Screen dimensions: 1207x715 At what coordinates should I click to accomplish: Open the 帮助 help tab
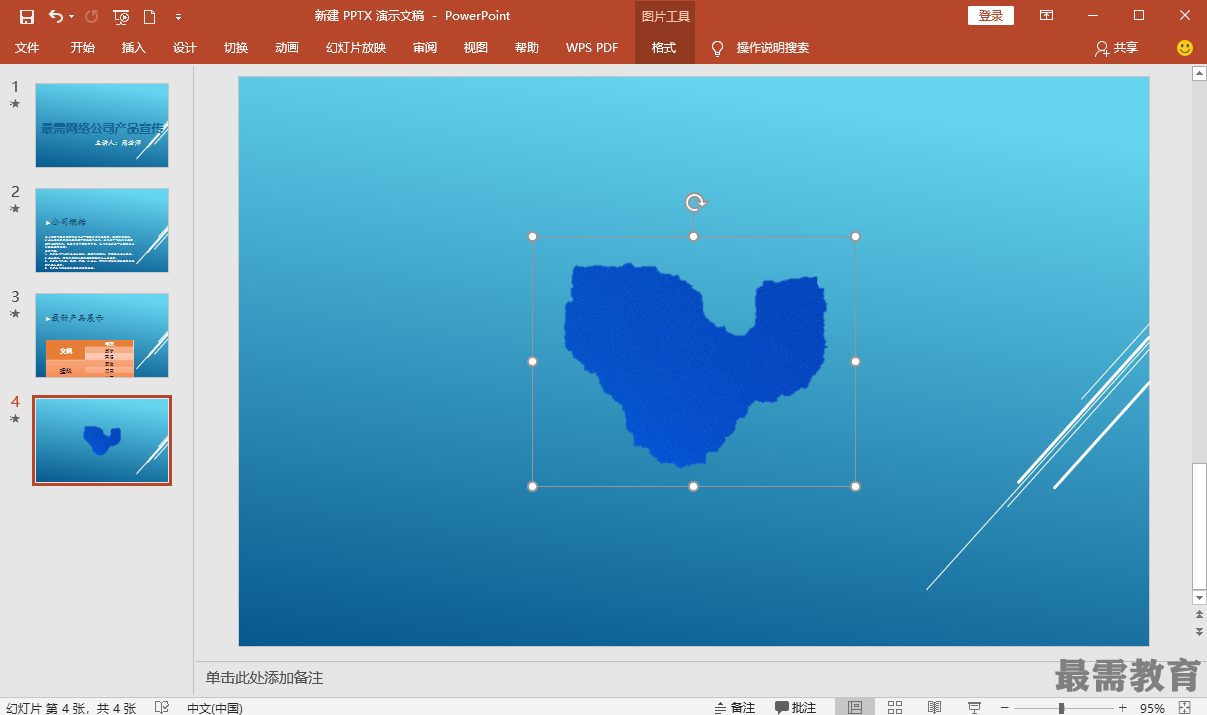click(x=527, y=48)
